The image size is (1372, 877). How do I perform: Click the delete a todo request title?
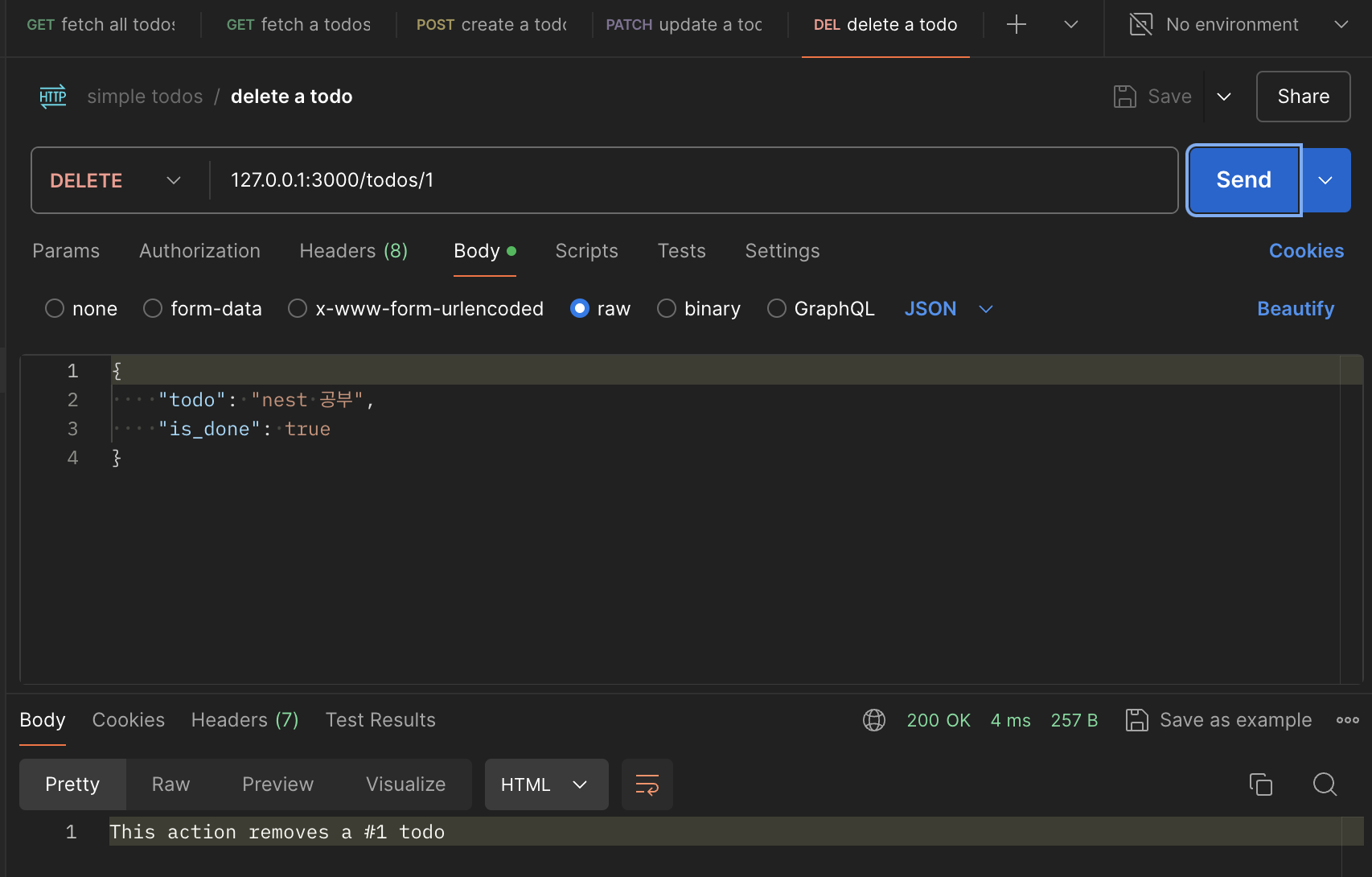291,97
